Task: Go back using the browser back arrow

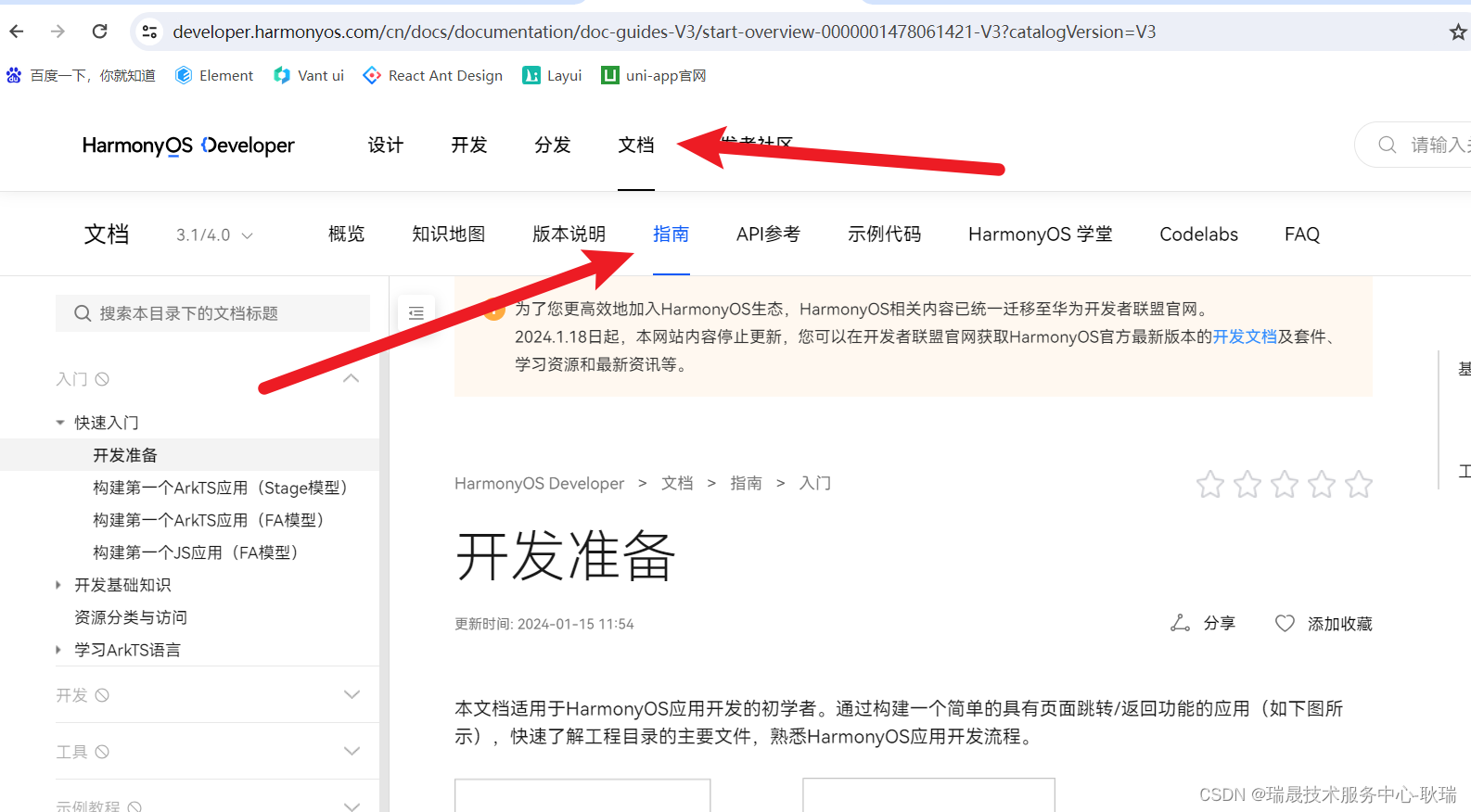Action: click(x=17, y=32)
